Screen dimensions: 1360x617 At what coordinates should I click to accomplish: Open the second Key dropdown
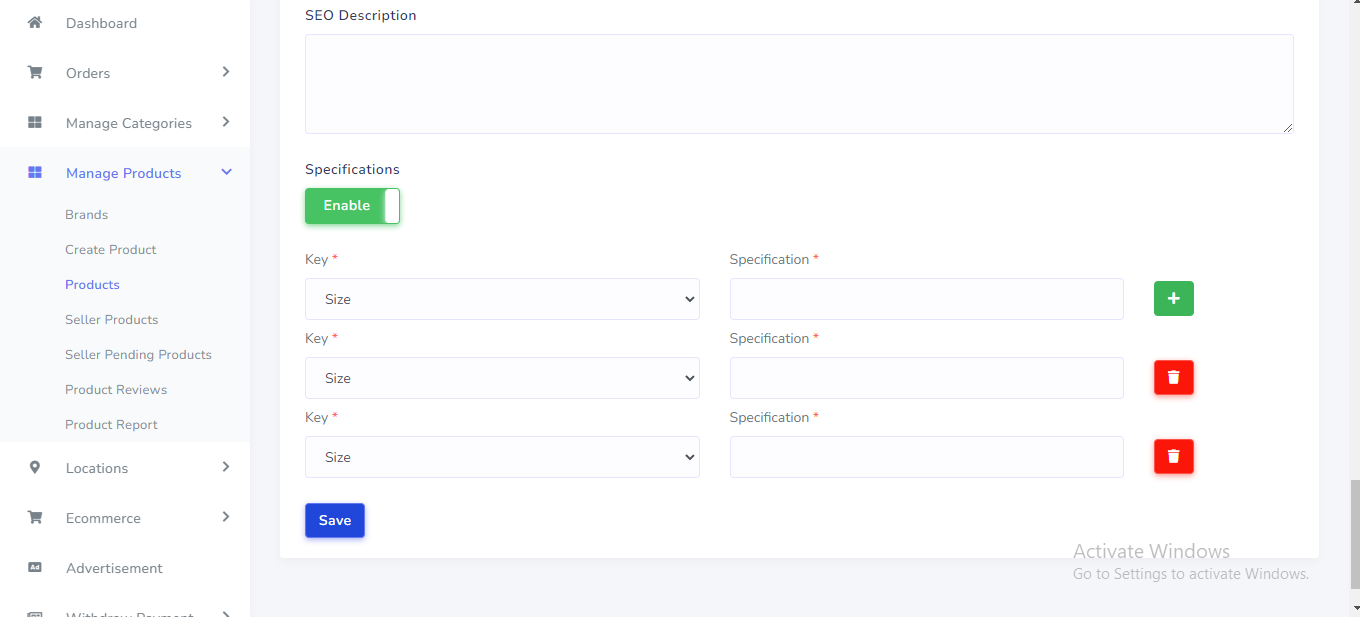click(x=502, y=378)
